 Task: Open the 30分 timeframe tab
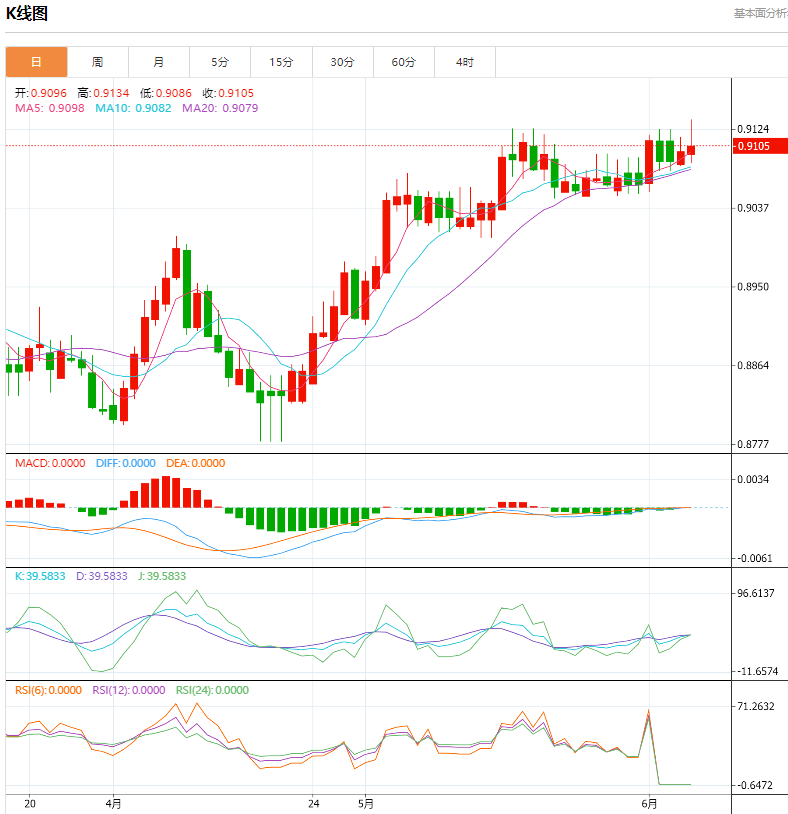343,62
